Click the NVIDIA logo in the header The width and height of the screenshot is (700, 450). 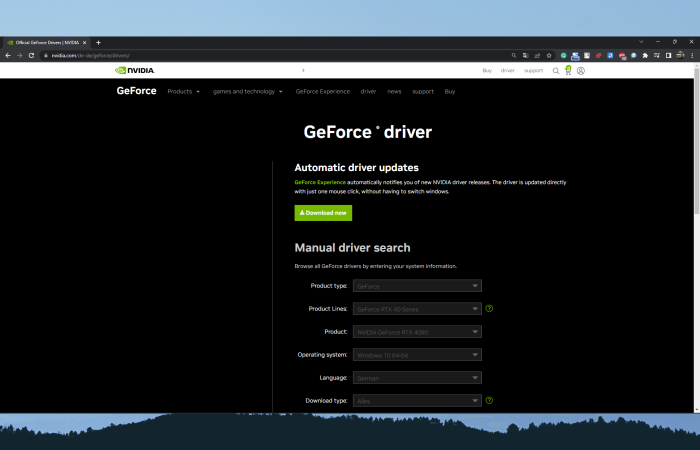(134, 71)
